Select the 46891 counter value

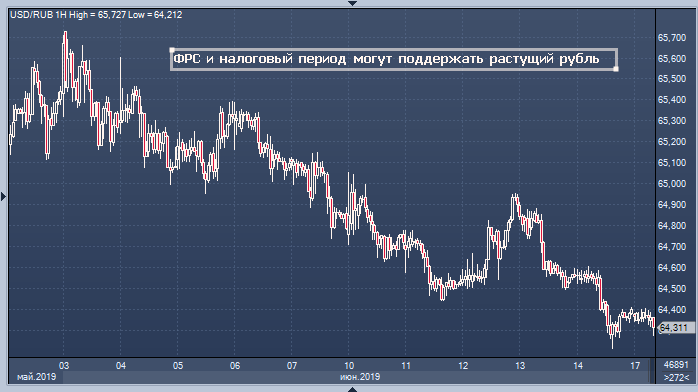[676, 365]
